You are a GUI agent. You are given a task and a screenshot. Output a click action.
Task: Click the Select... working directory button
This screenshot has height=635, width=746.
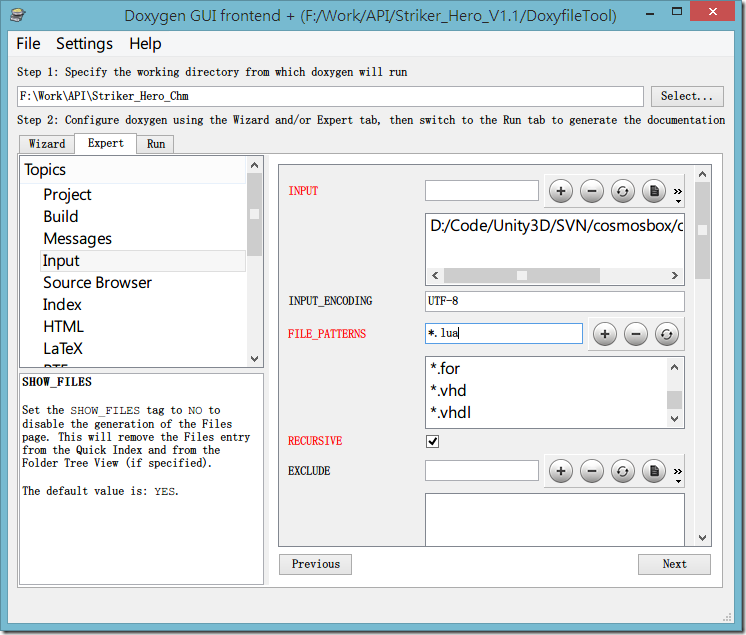[687, 96]
